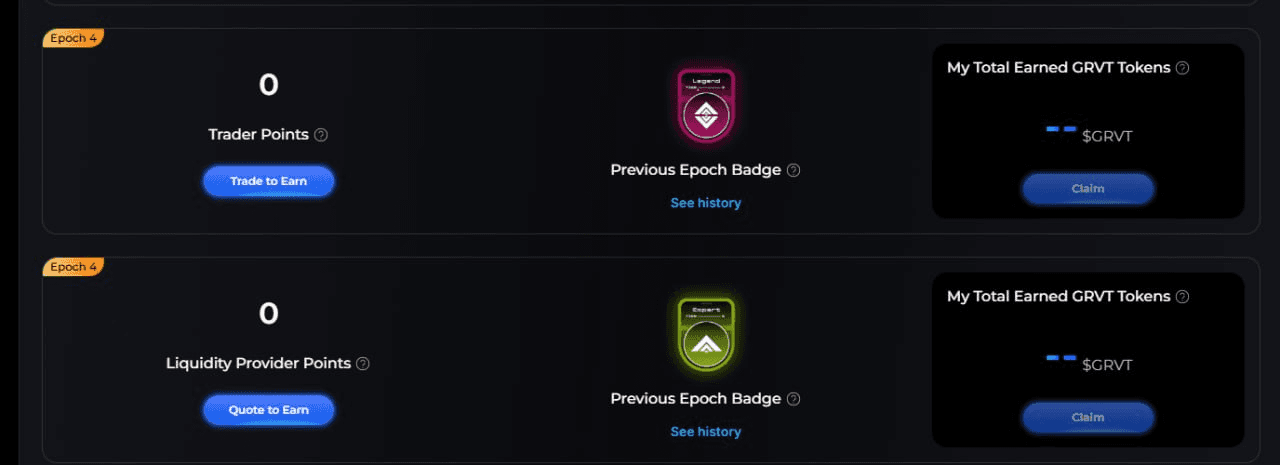Open the help icon beside Liquidity Provider Points
The image size is (1280, 465).
coord(363,364)
